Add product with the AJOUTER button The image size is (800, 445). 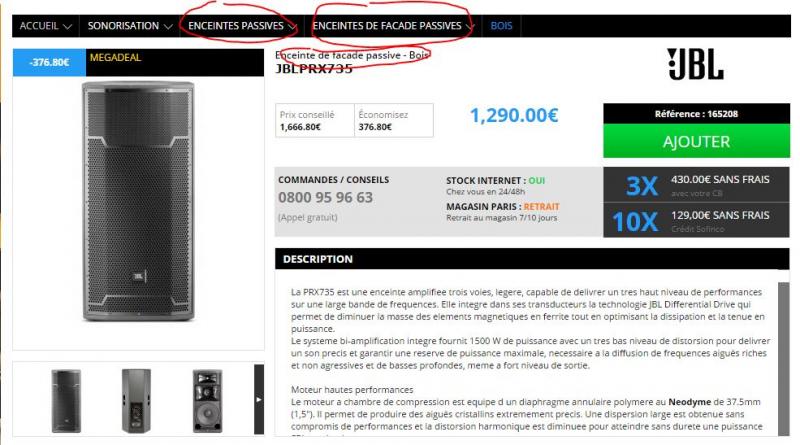coord(696,141)
